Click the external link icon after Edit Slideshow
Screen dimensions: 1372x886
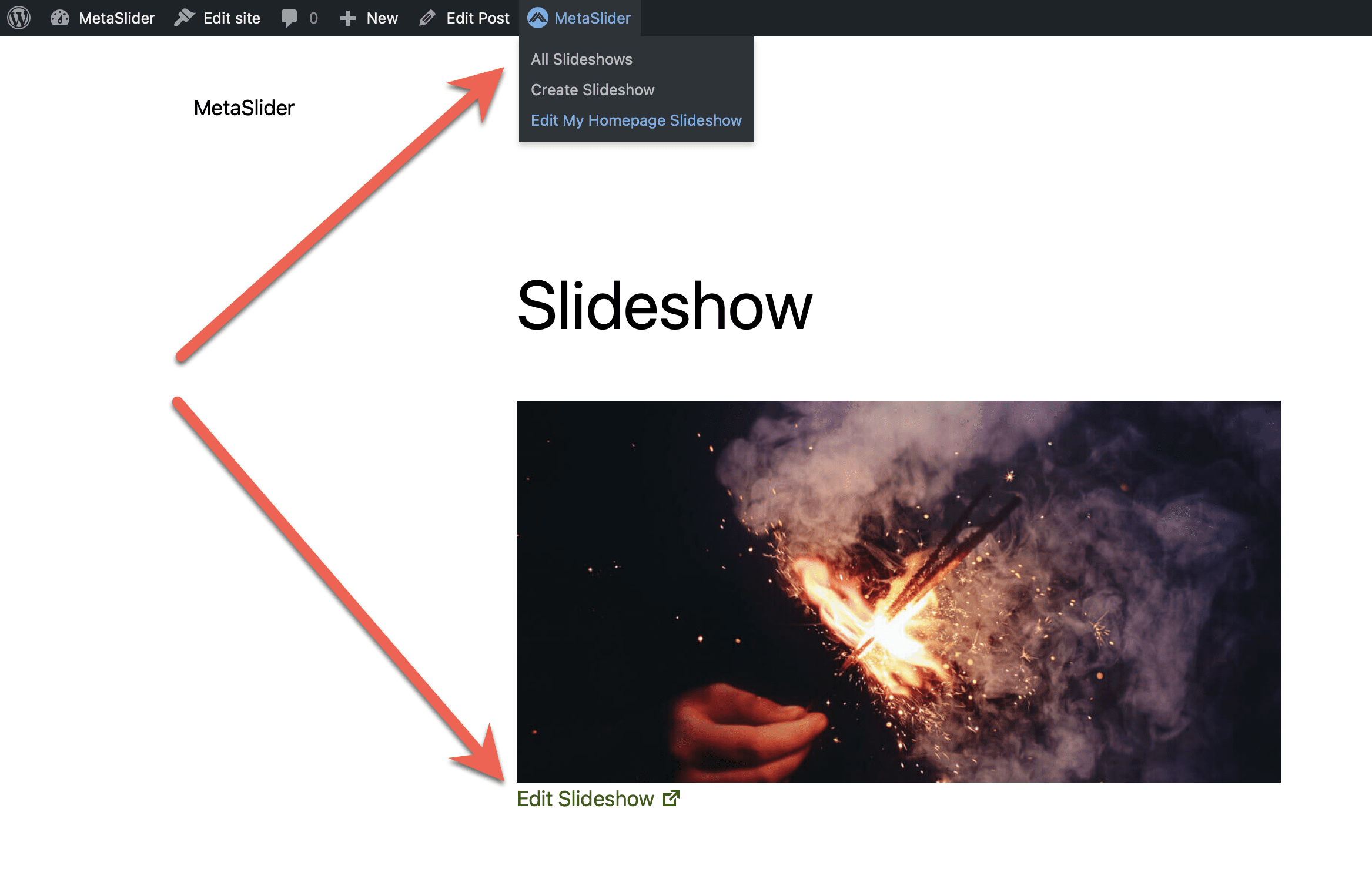671,798
